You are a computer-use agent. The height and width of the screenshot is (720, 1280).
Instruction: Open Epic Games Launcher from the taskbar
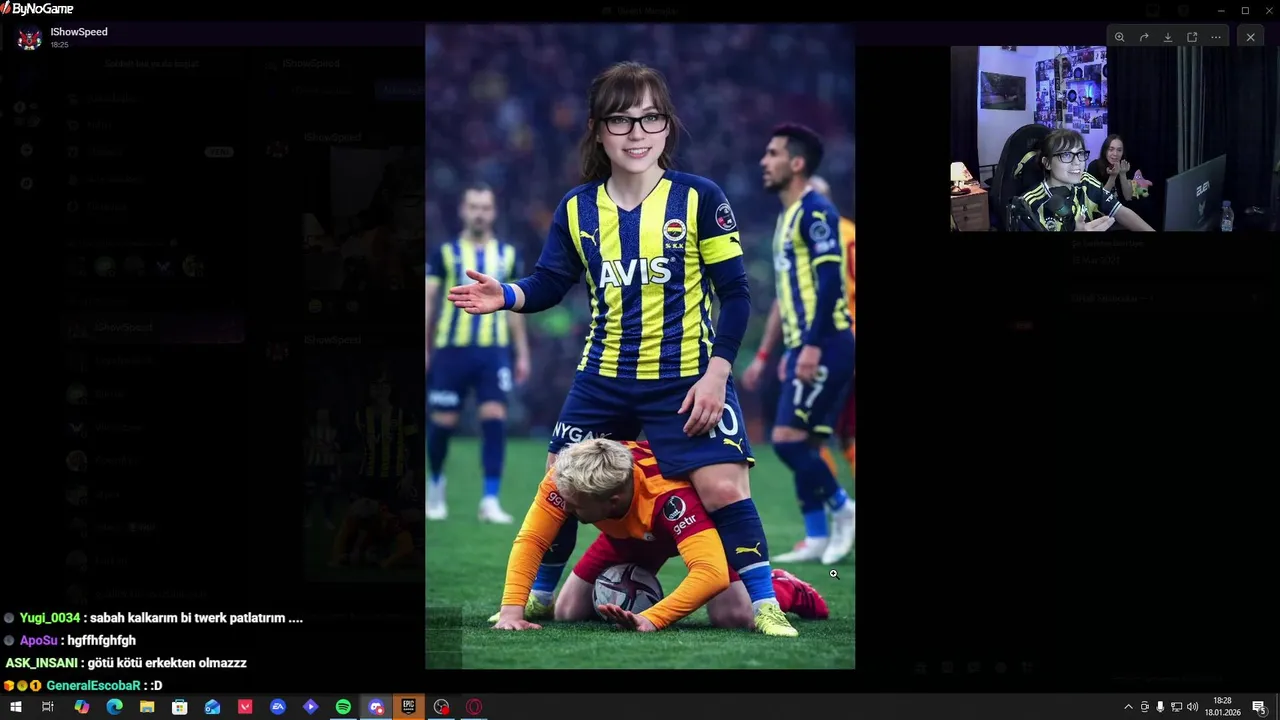tap(408, 707)
